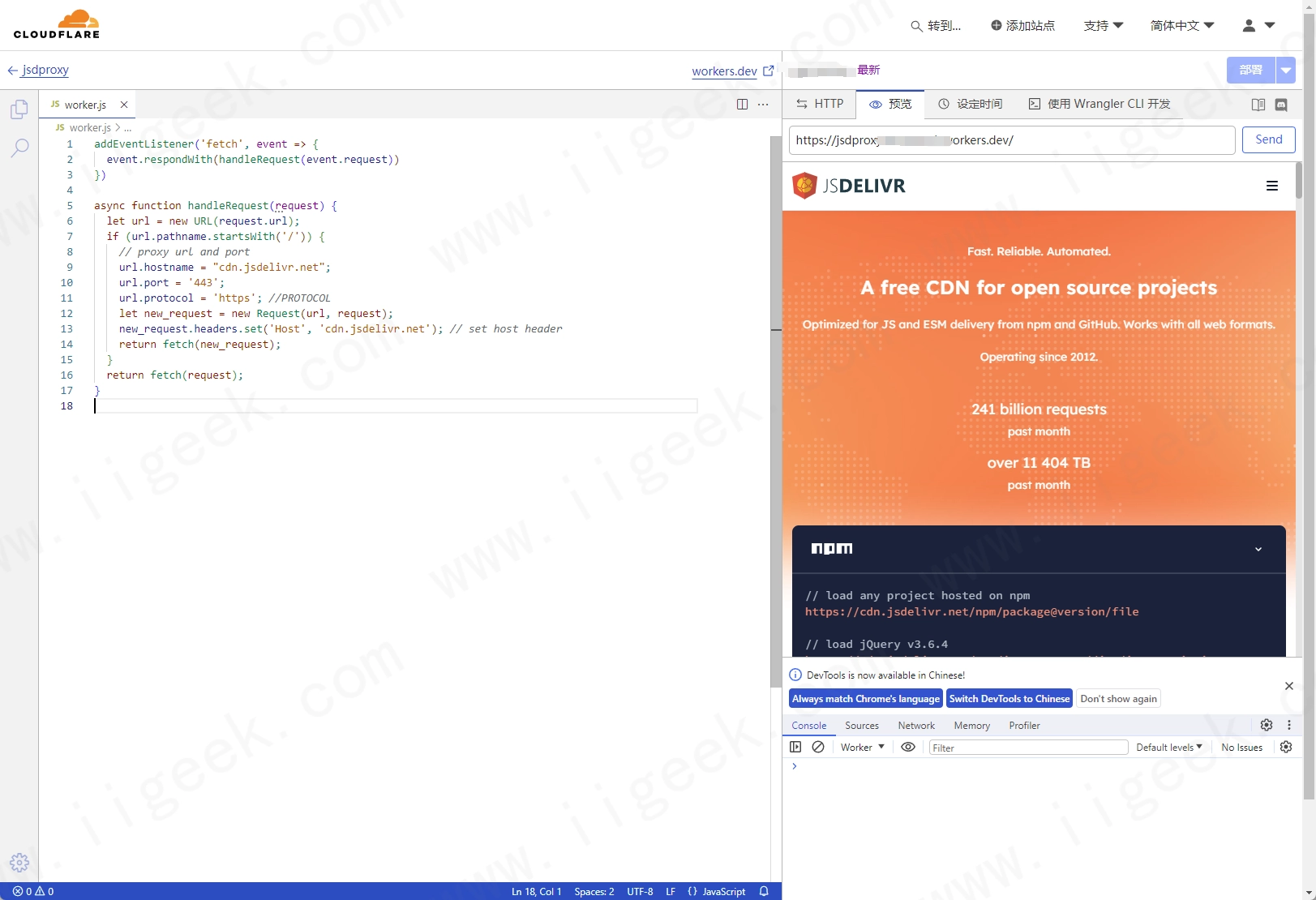Viewport: 1316px width, 900px height.
Task: Toggle the live expression eye icon
Action: 908,747
